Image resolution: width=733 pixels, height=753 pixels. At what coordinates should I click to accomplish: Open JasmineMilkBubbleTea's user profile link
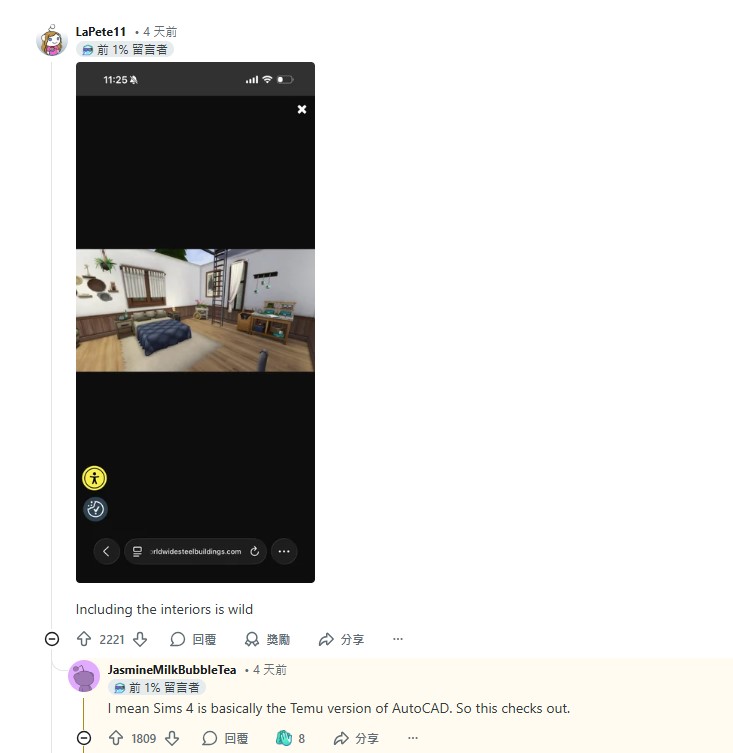(172, 669)
